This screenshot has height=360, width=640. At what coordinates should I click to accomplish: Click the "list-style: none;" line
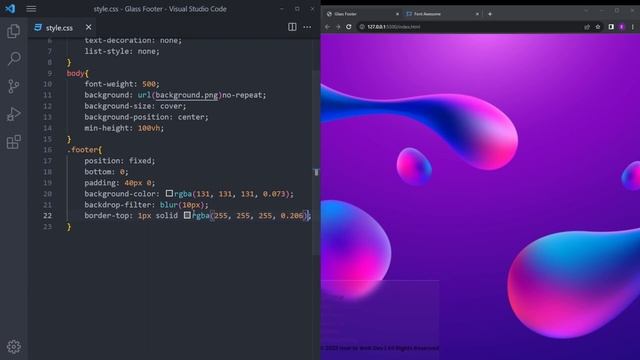122,51
